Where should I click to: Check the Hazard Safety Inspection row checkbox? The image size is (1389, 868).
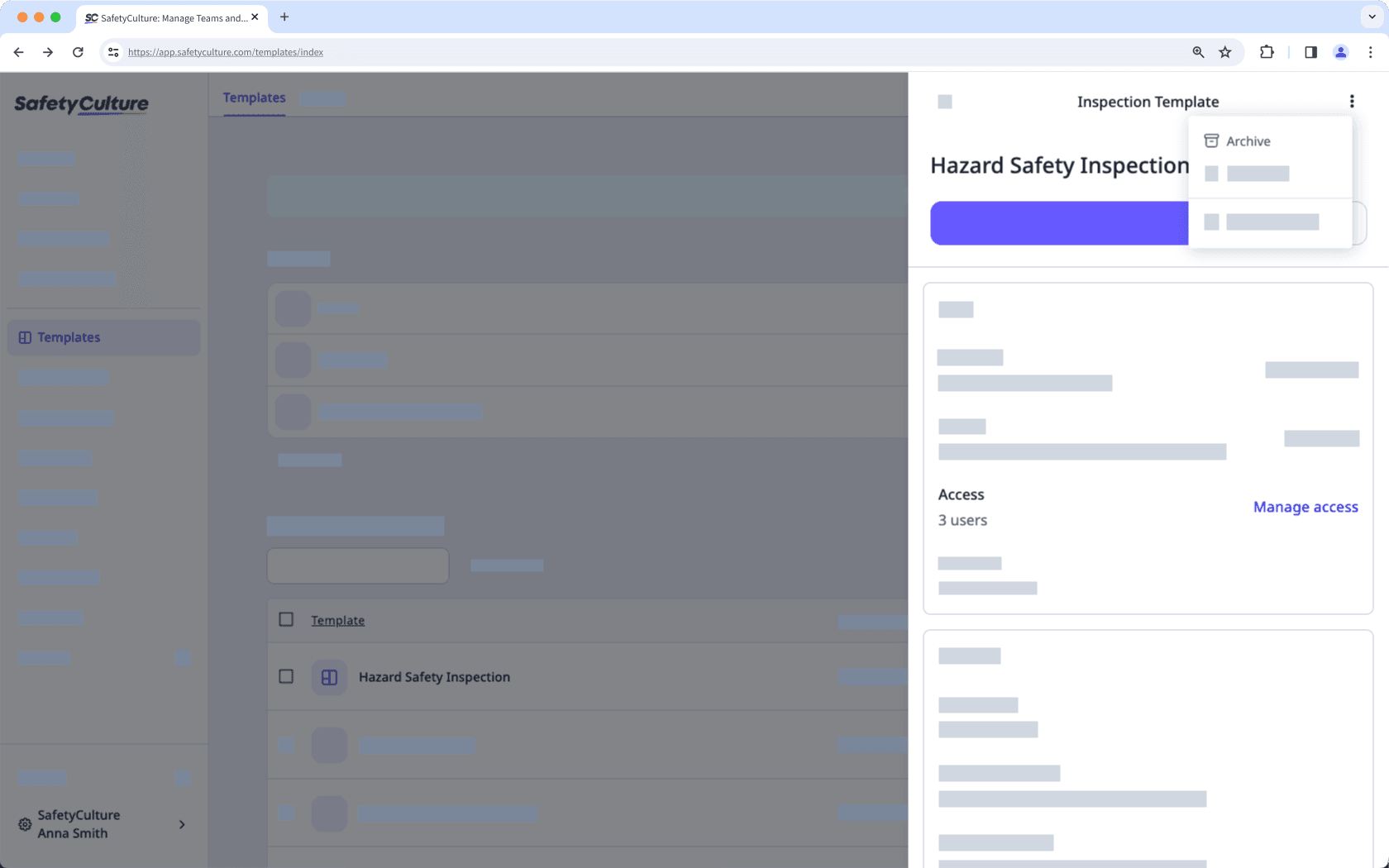pyautogui.click(x=286, y=676)
